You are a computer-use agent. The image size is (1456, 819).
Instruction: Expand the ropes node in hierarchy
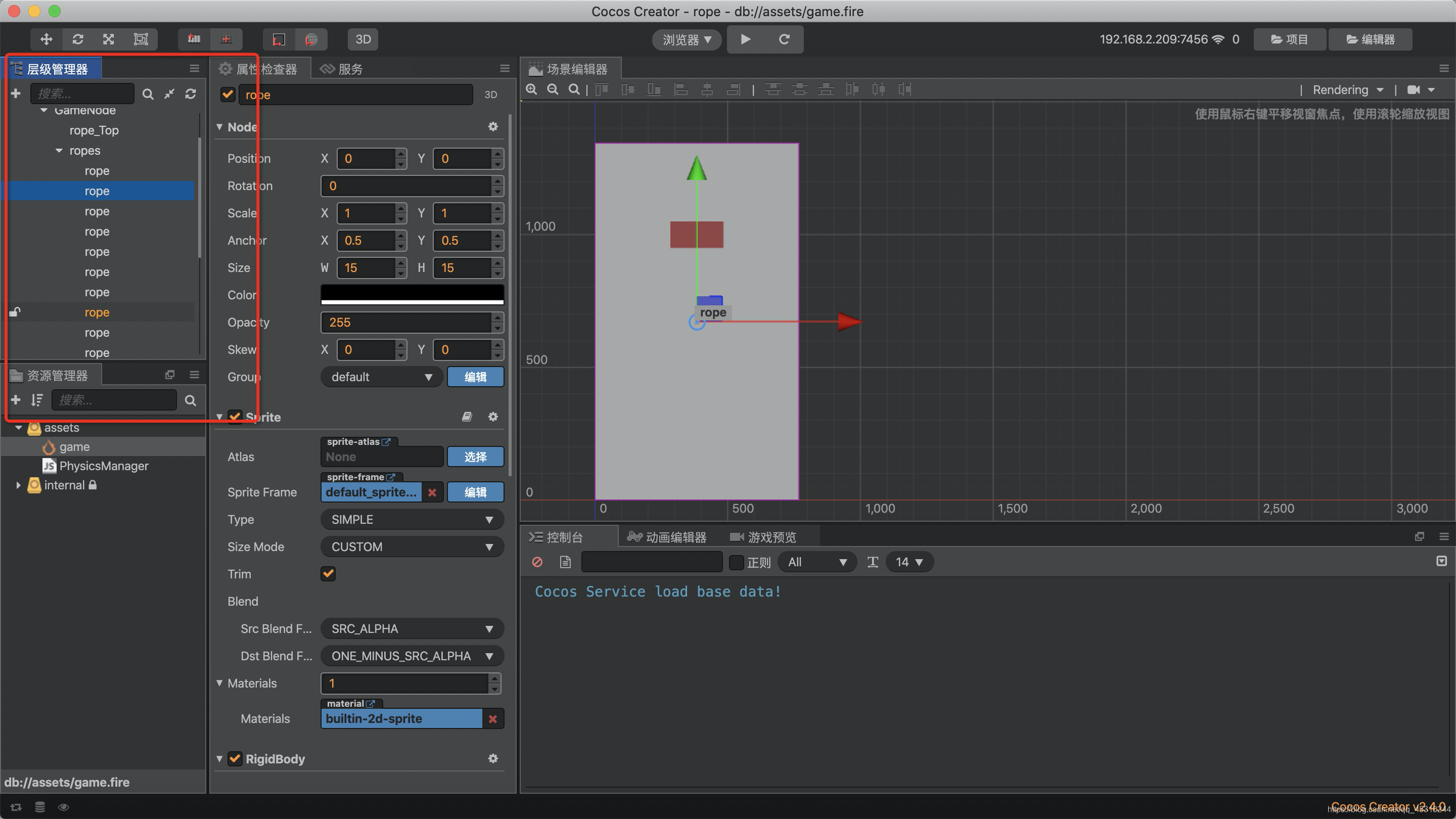tap(58, 150)
